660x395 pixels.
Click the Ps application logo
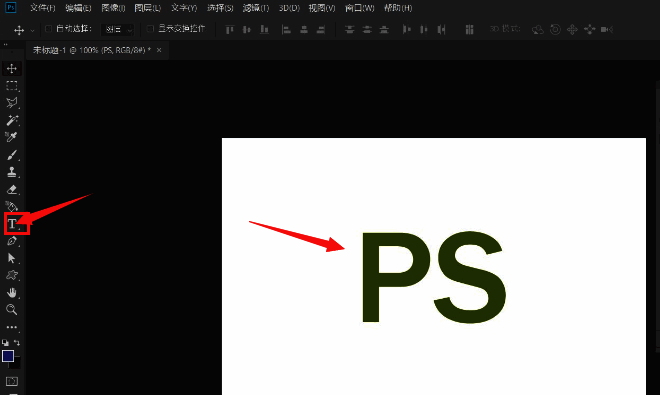[11, 8]
